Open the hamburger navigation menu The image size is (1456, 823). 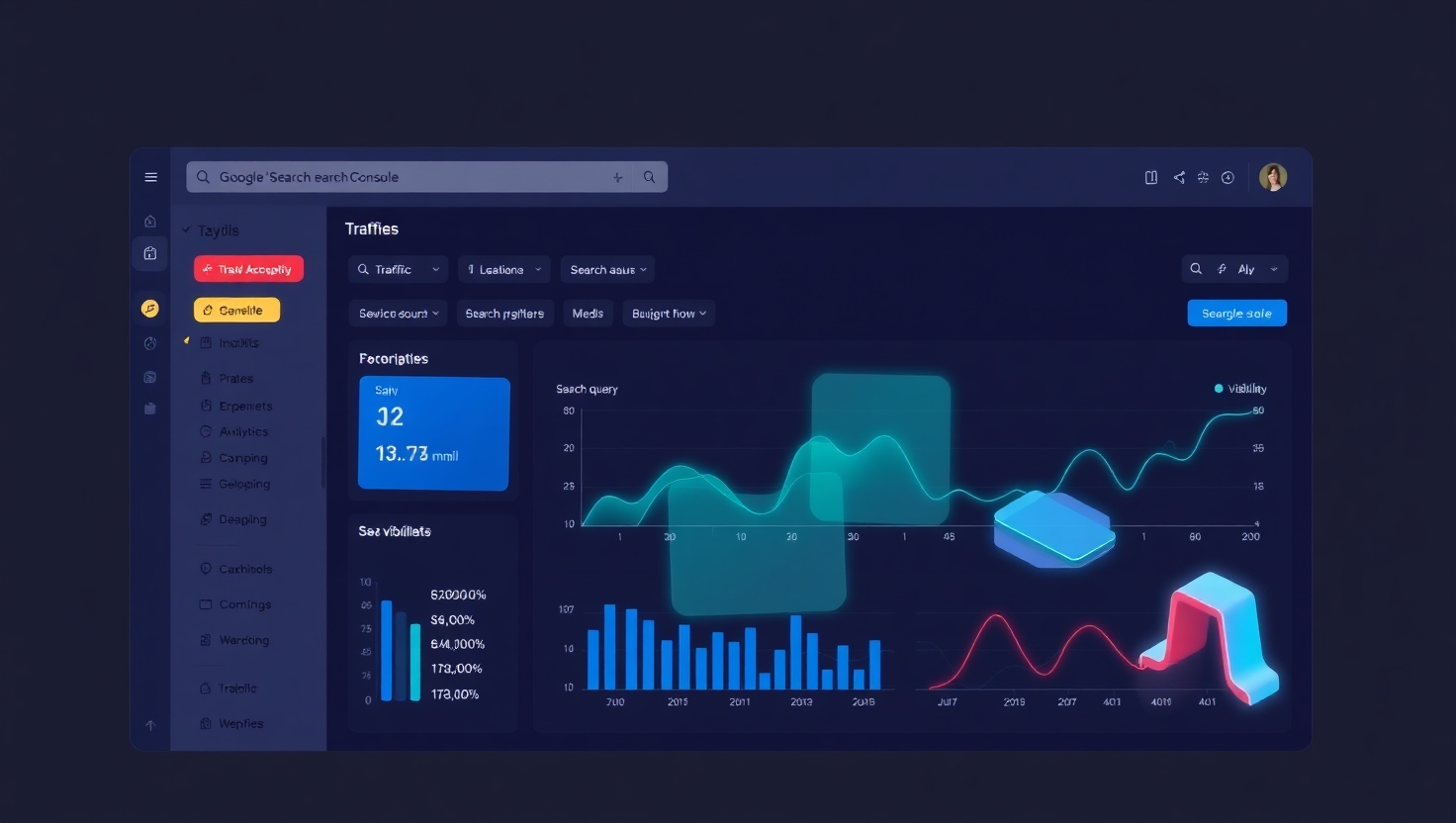tap(150, 176)
